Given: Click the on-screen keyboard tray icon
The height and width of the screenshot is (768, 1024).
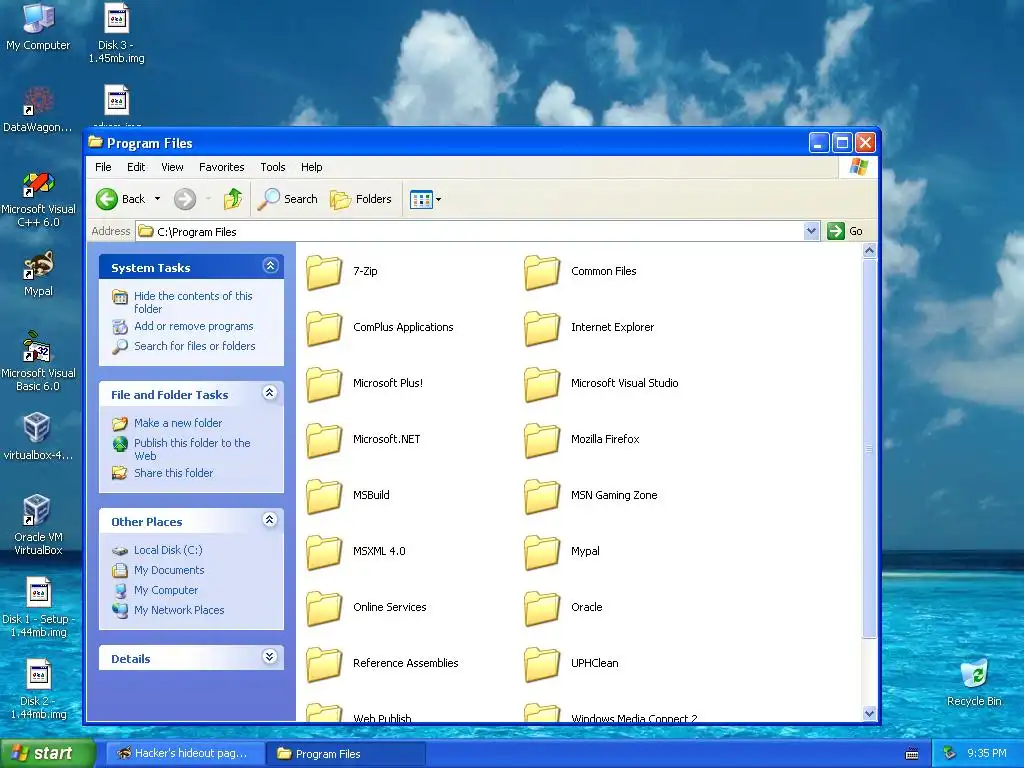Looking at the screenshot, I should coord(912,754).
